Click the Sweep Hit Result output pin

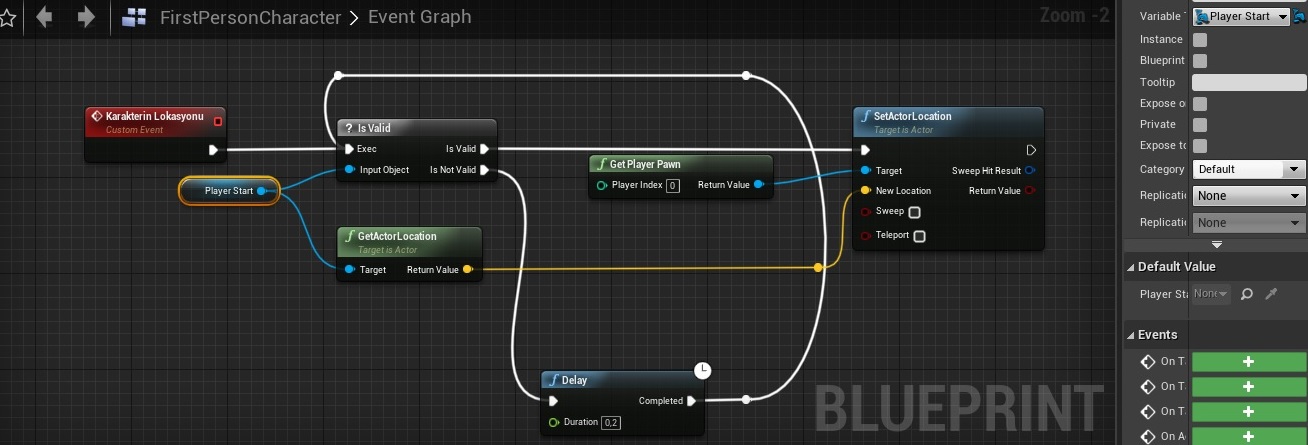(1031, 171)
